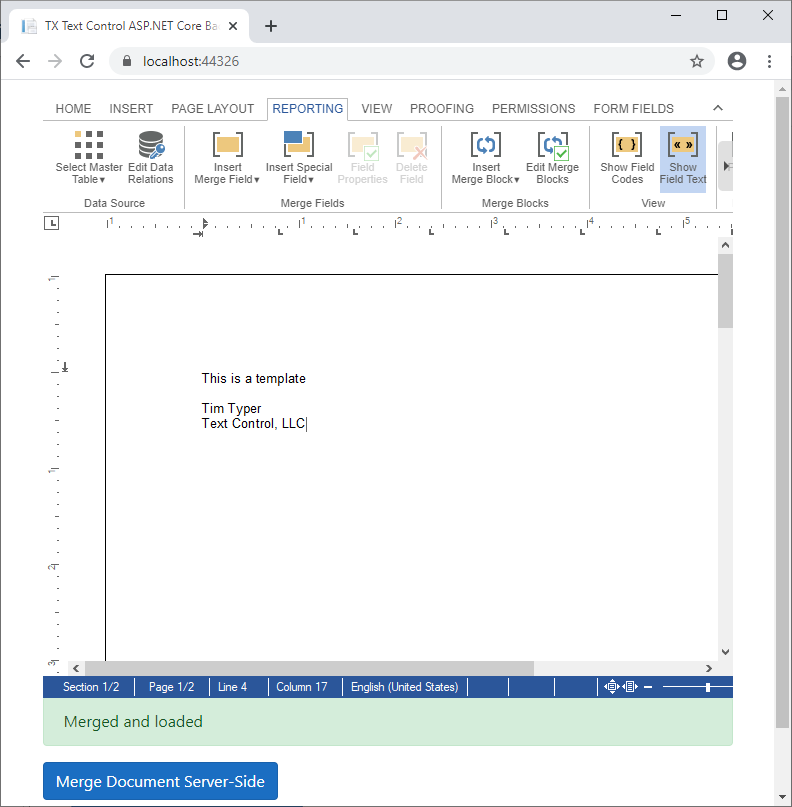This screenshot has width=792, height=807.
Task: Click Section 1/2 in status bar
Action: coord(91,687)
